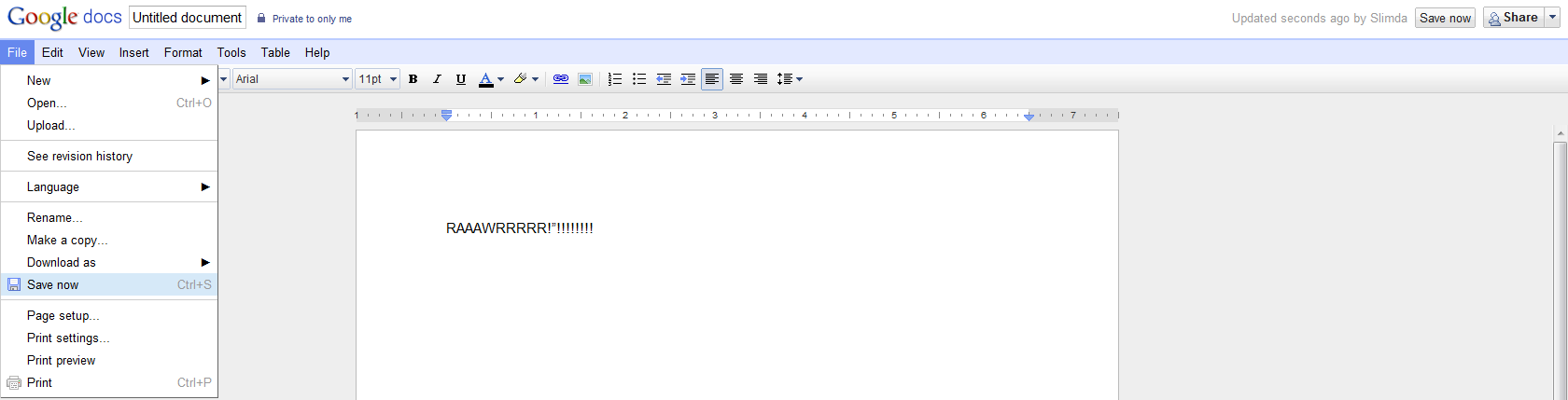Start a bulleted list
Image resolution: width=1568 pixels, height=400 pixels.
tap(639, 79)
